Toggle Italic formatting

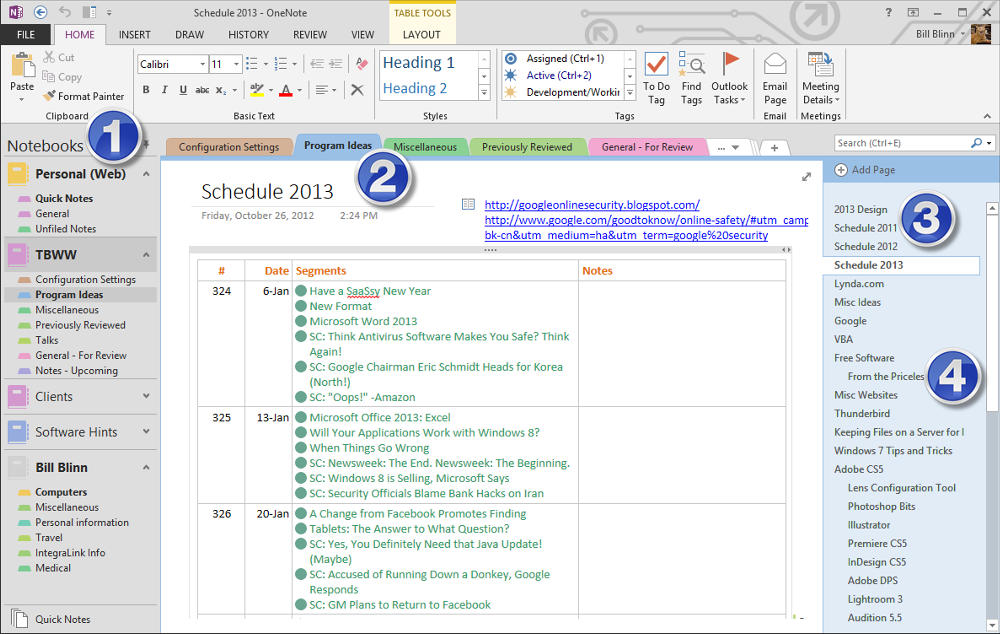click(x=165, y=90)
